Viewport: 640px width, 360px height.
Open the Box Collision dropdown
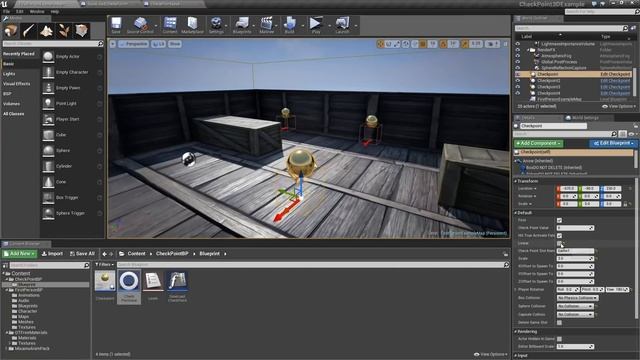578,298
